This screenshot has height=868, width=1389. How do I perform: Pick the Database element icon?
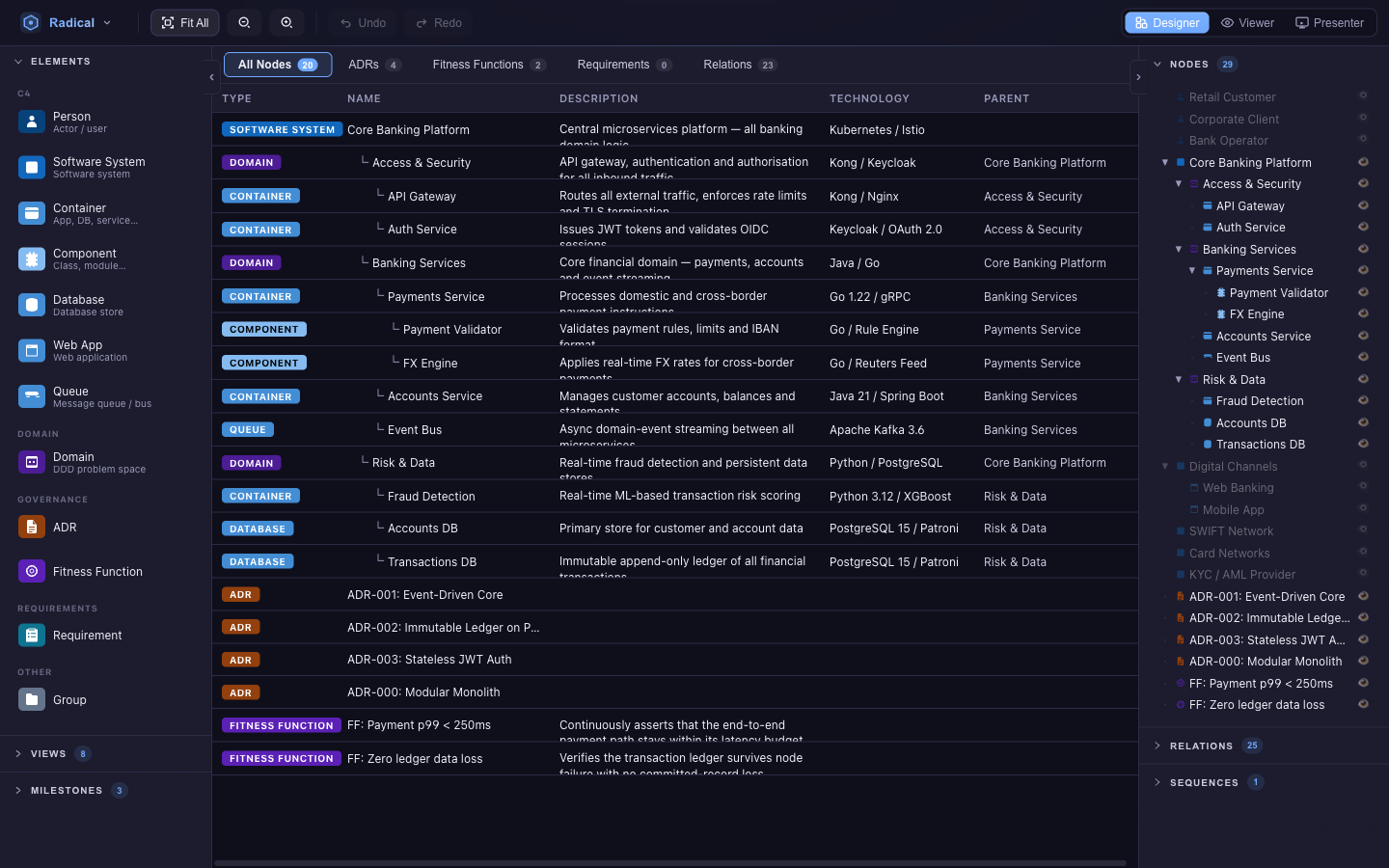pyautogui.click(x=32, y=305)
